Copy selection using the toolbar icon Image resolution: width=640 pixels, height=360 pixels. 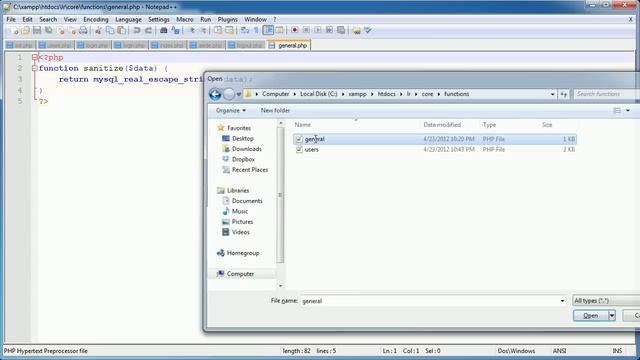click(110, 30)
